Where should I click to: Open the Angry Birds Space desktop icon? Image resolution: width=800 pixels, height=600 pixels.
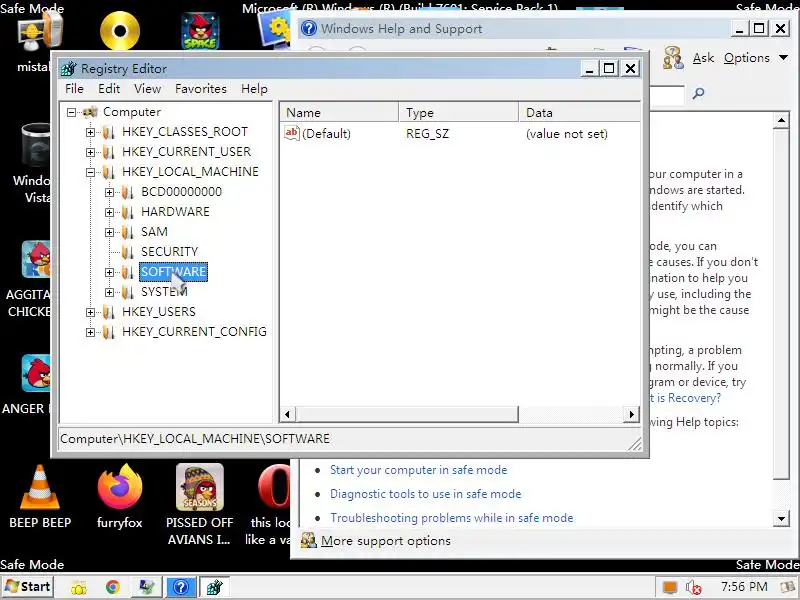pyautogui.click(x=200, y=31)
